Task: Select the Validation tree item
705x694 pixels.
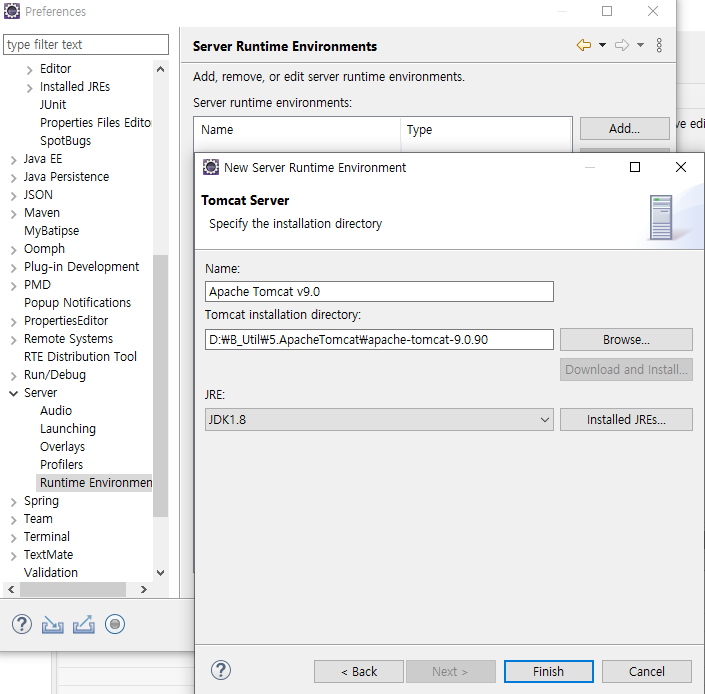Action: (51, 572)
